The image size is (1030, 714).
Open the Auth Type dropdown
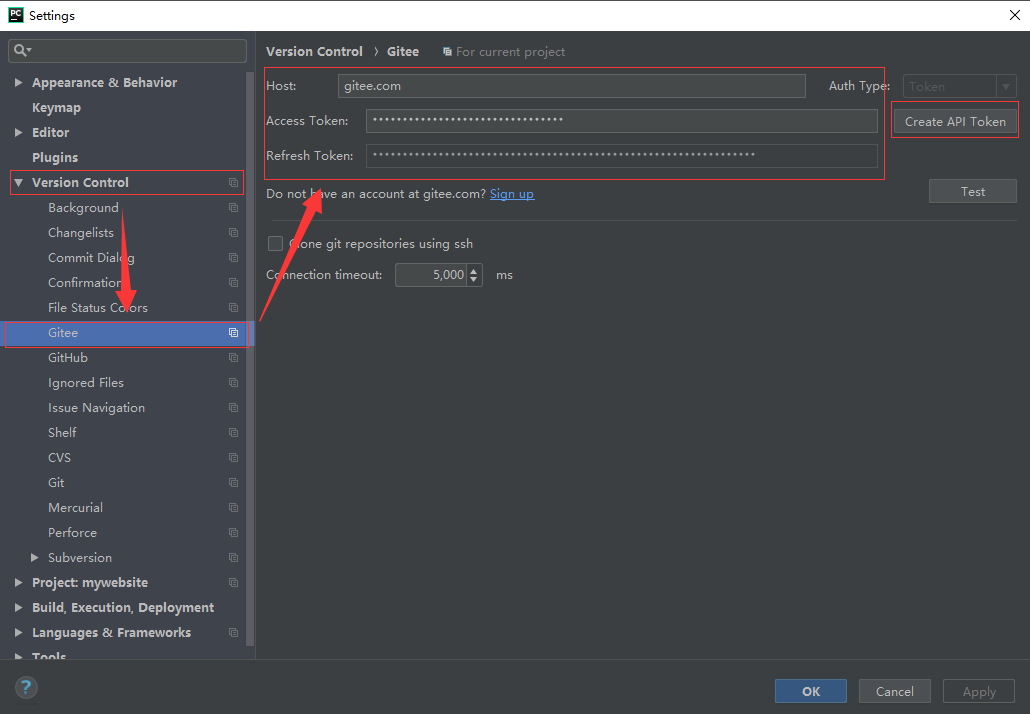(x=960, y=86)
